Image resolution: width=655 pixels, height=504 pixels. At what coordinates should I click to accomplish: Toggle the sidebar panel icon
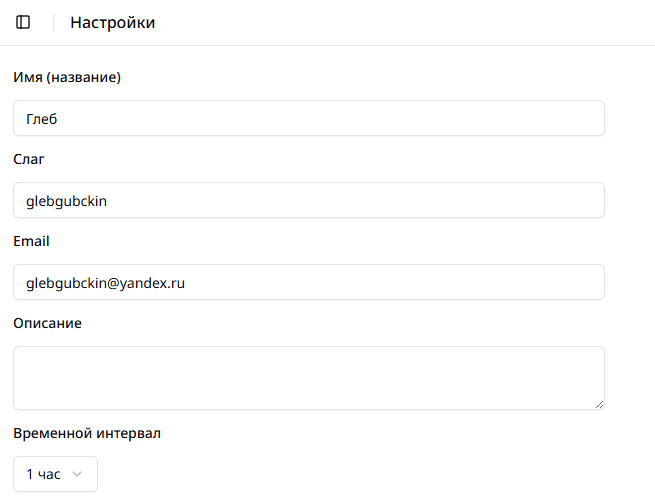23,22
